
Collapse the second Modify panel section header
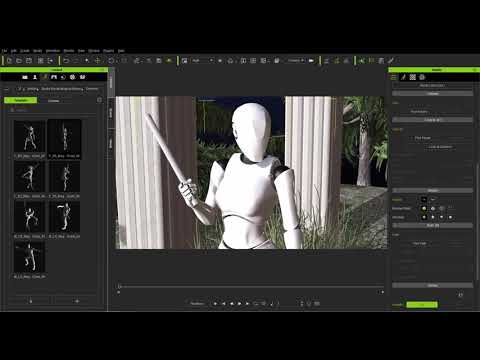[x=432, y=120]
